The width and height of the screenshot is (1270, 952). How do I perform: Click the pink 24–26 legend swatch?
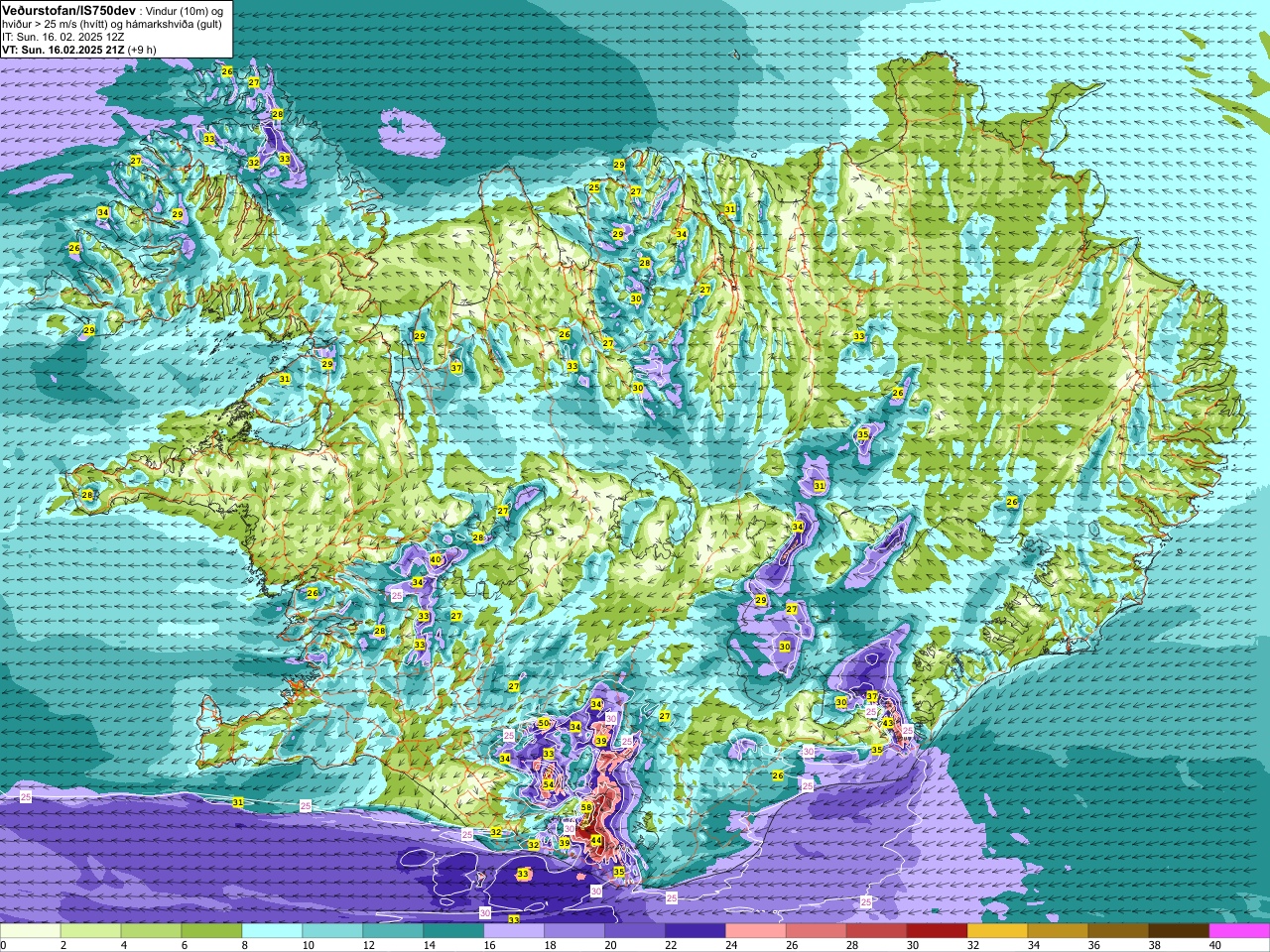(756, 931)
